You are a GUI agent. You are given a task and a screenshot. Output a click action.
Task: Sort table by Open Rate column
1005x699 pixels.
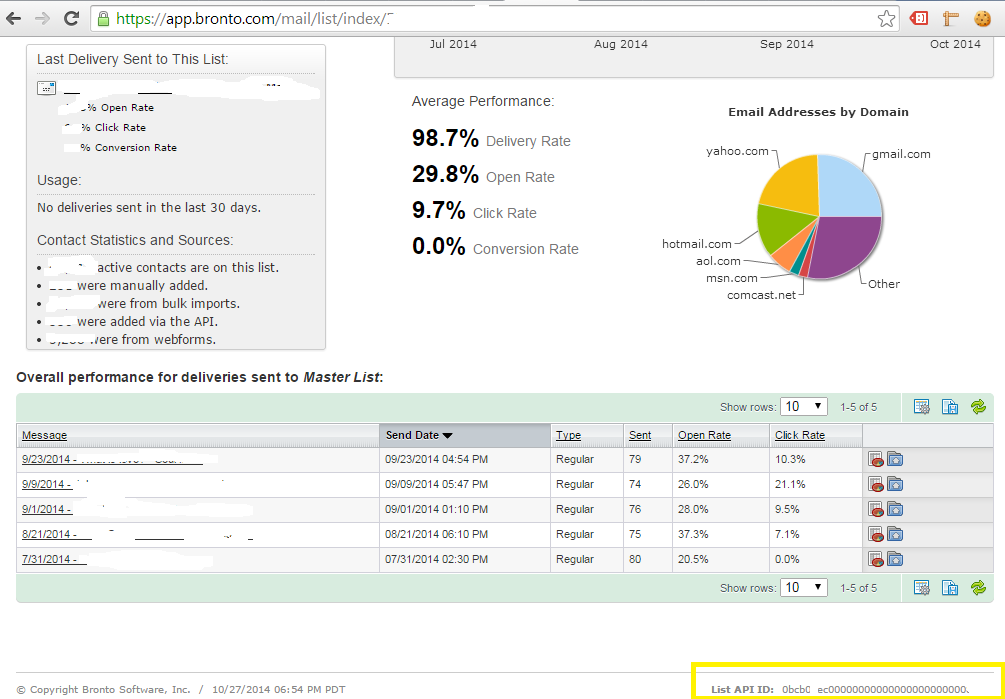click(x=704, y=435)
